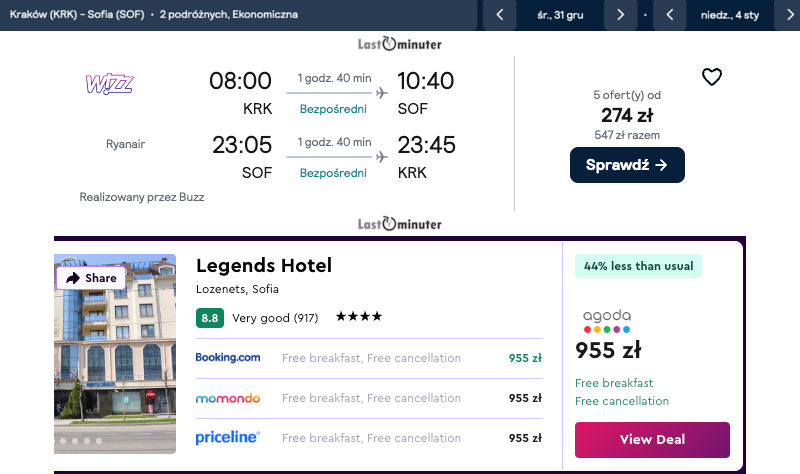Go to next departure date
Image resolution: width=800 pixels, height=474 pixels.
tap(620, 15)
